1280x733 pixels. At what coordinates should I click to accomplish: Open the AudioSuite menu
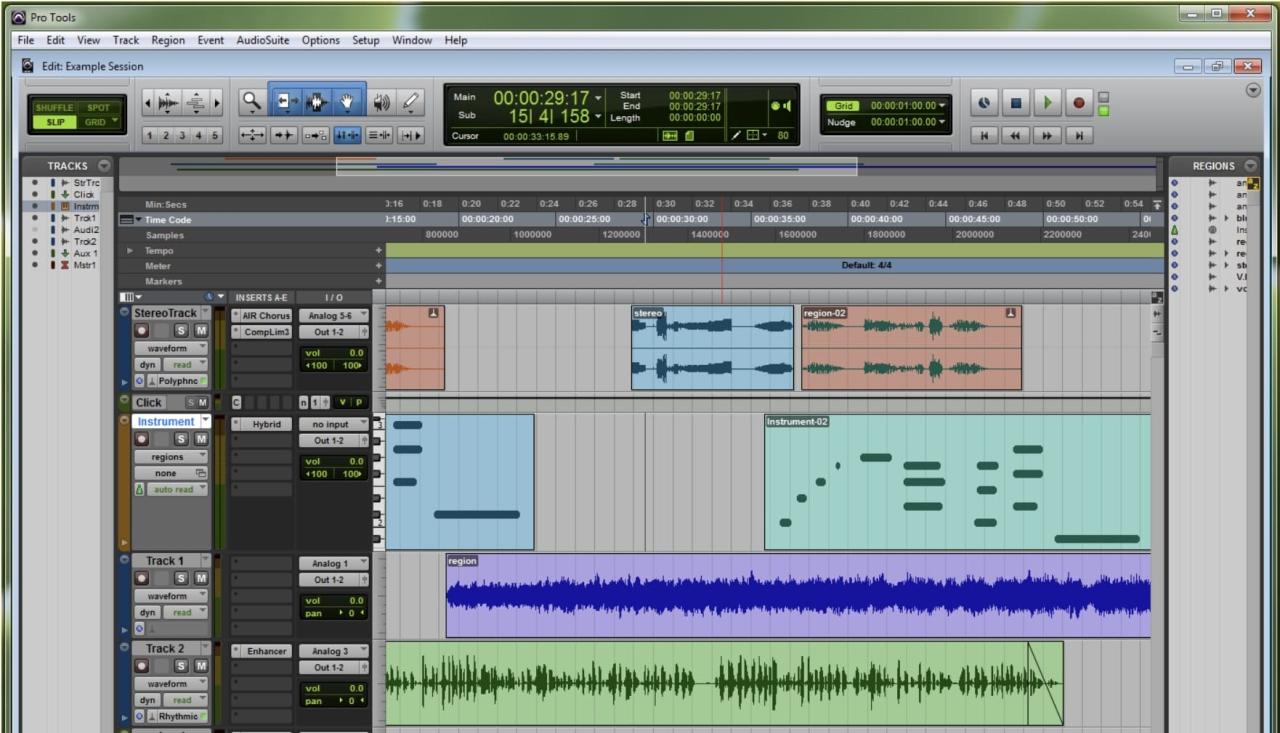[x=262, y=40]
